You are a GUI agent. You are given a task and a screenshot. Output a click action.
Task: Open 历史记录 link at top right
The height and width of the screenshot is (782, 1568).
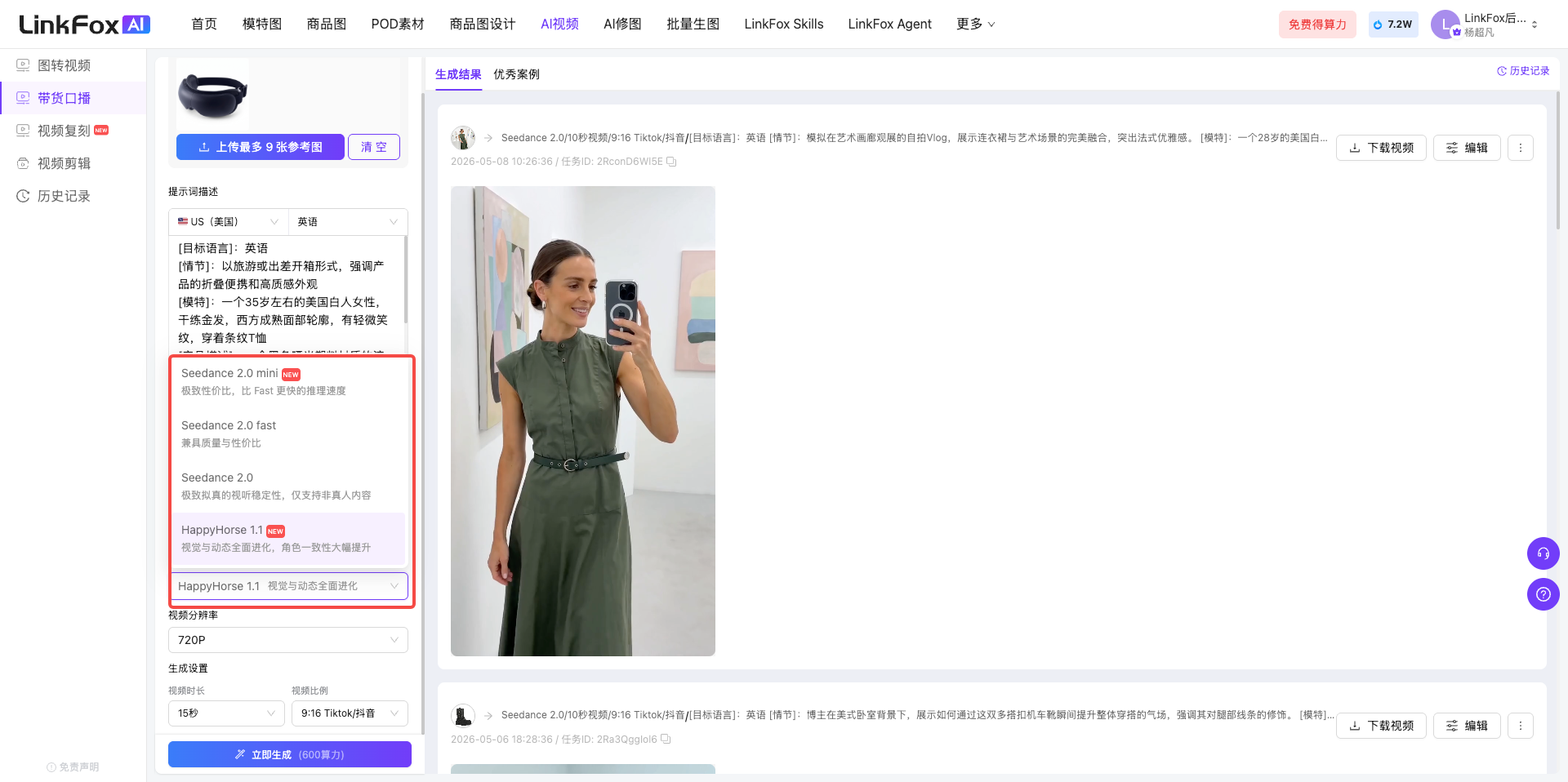pos(1523,71)
